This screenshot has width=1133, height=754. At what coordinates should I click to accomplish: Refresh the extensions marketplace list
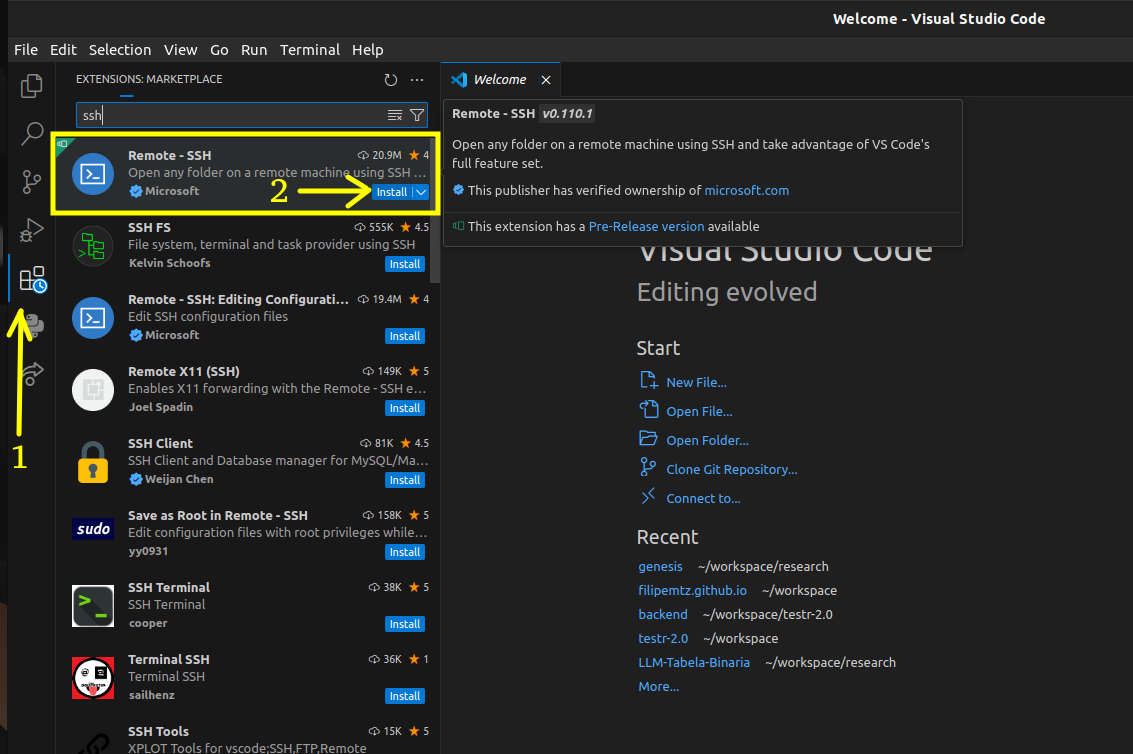(391, 80)
